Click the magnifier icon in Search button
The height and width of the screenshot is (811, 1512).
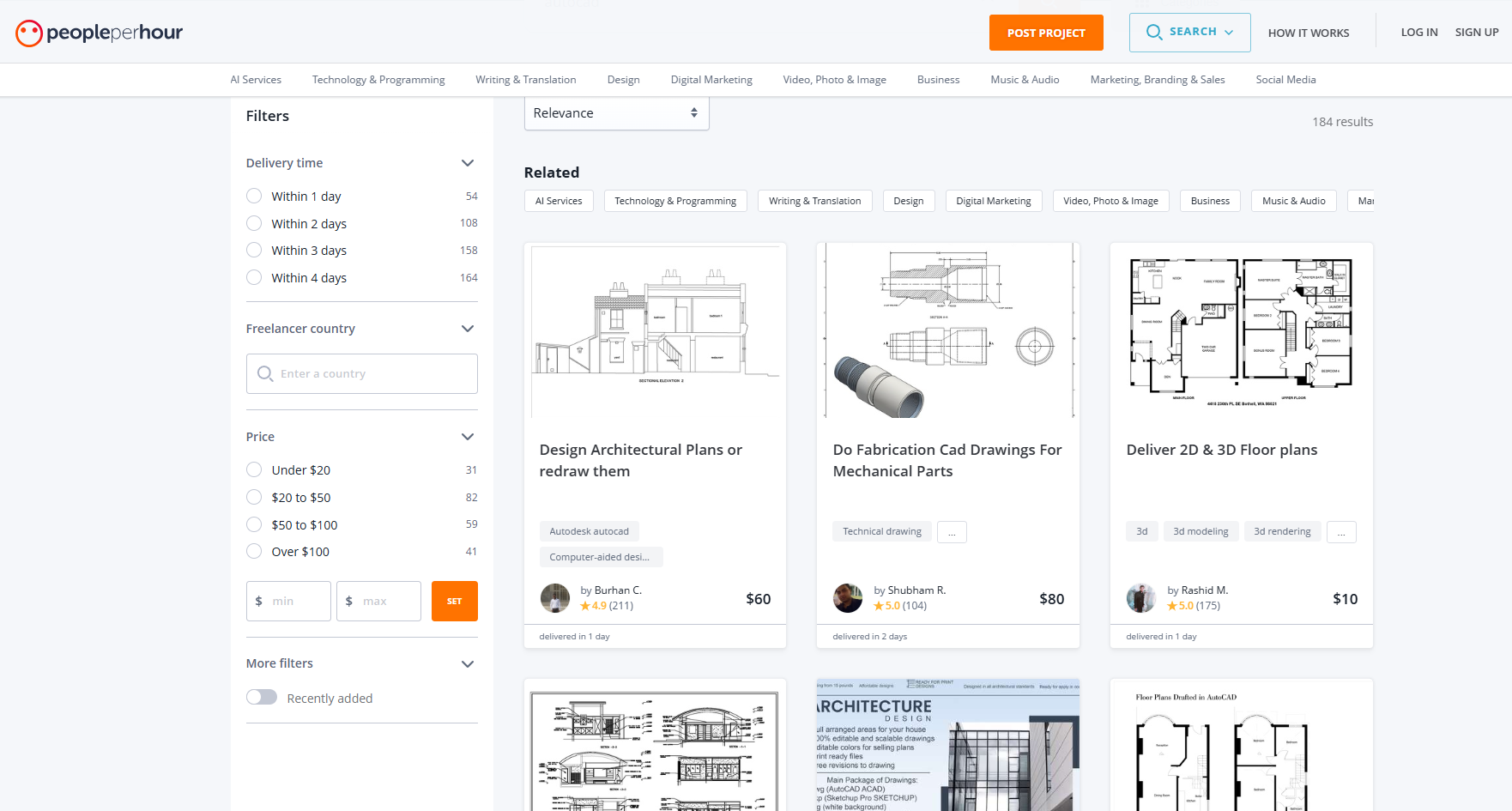tap(1154, 33)
